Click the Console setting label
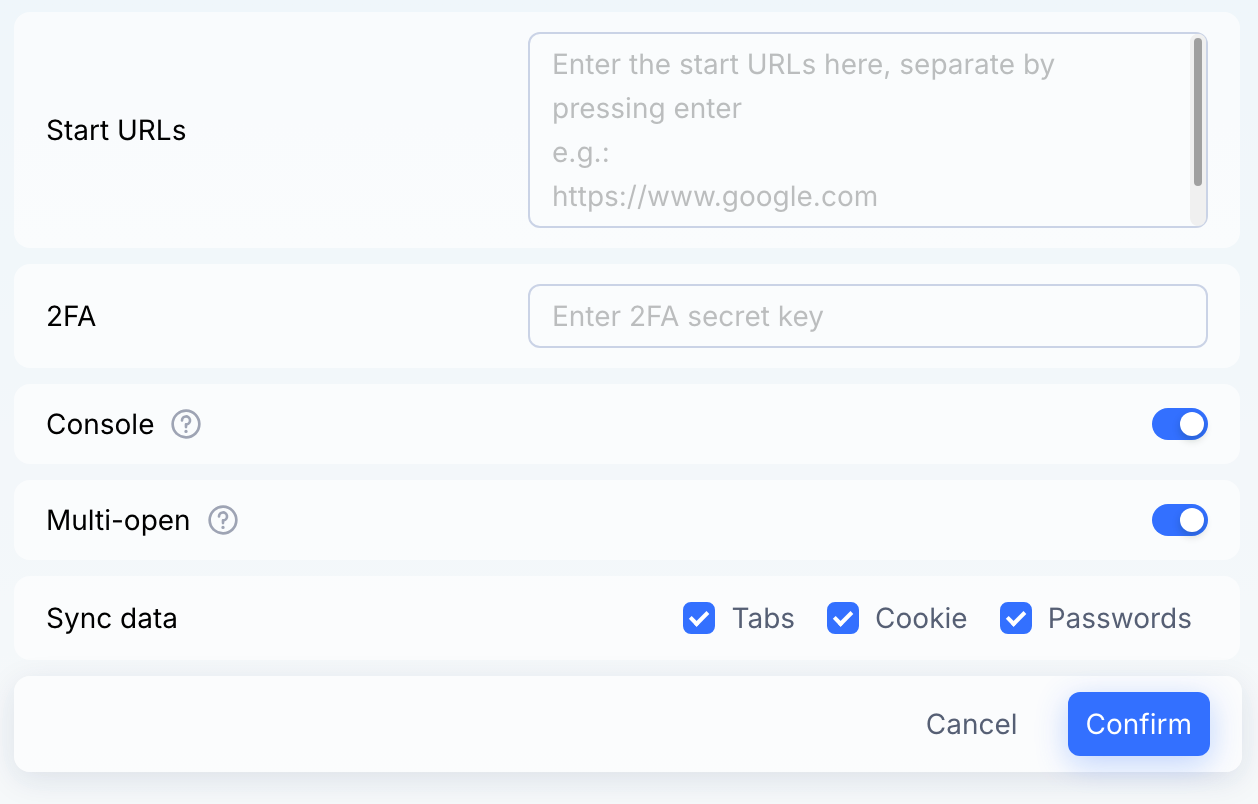 click(x=101, y=425)
